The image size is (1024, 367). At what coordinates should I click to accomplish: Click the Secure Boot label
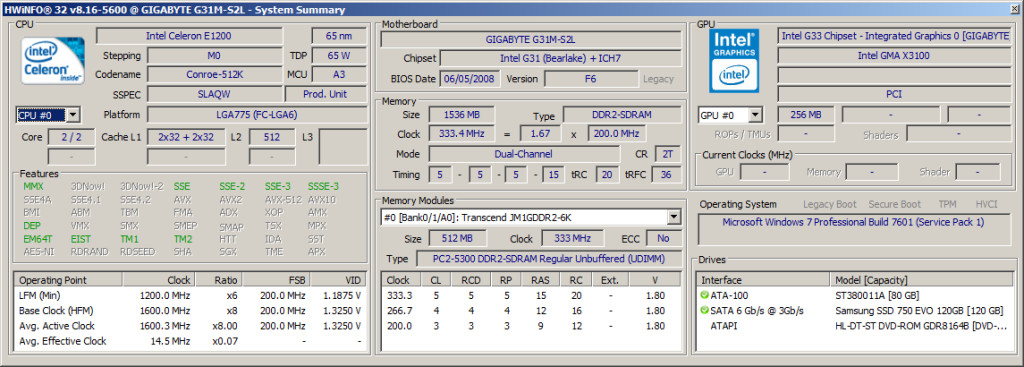894,204
